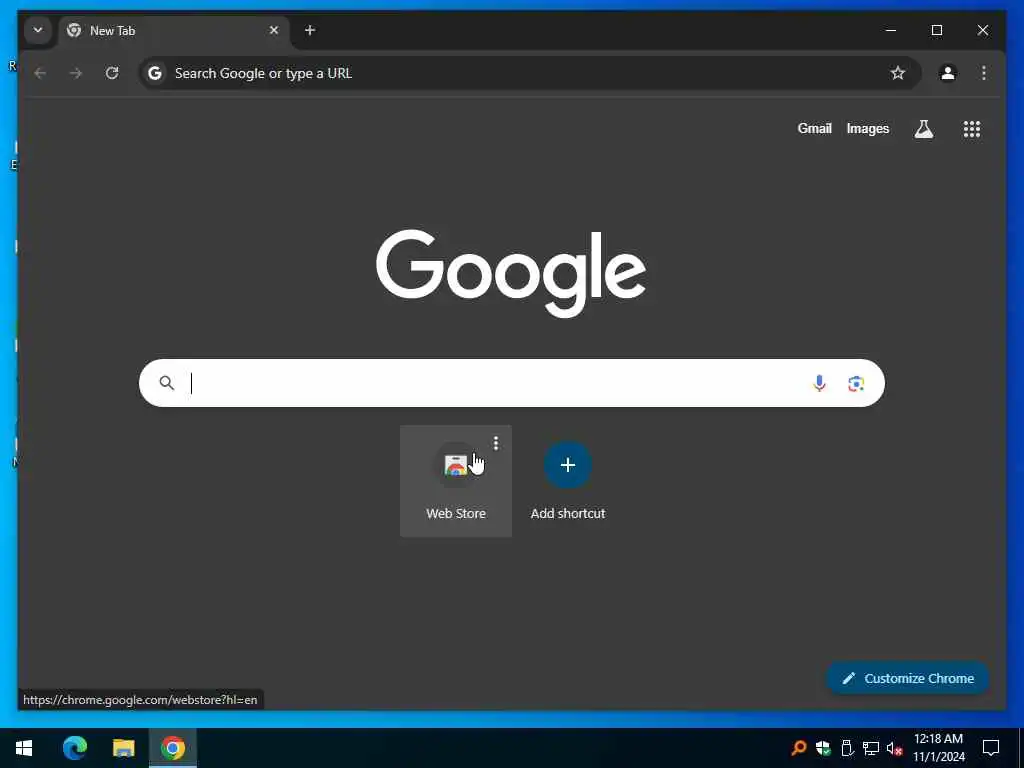Image resolution: width=1024 pixels, height=768 pixels.
Task: Open the Chrome three-dot menu
Action: point(984,73)
